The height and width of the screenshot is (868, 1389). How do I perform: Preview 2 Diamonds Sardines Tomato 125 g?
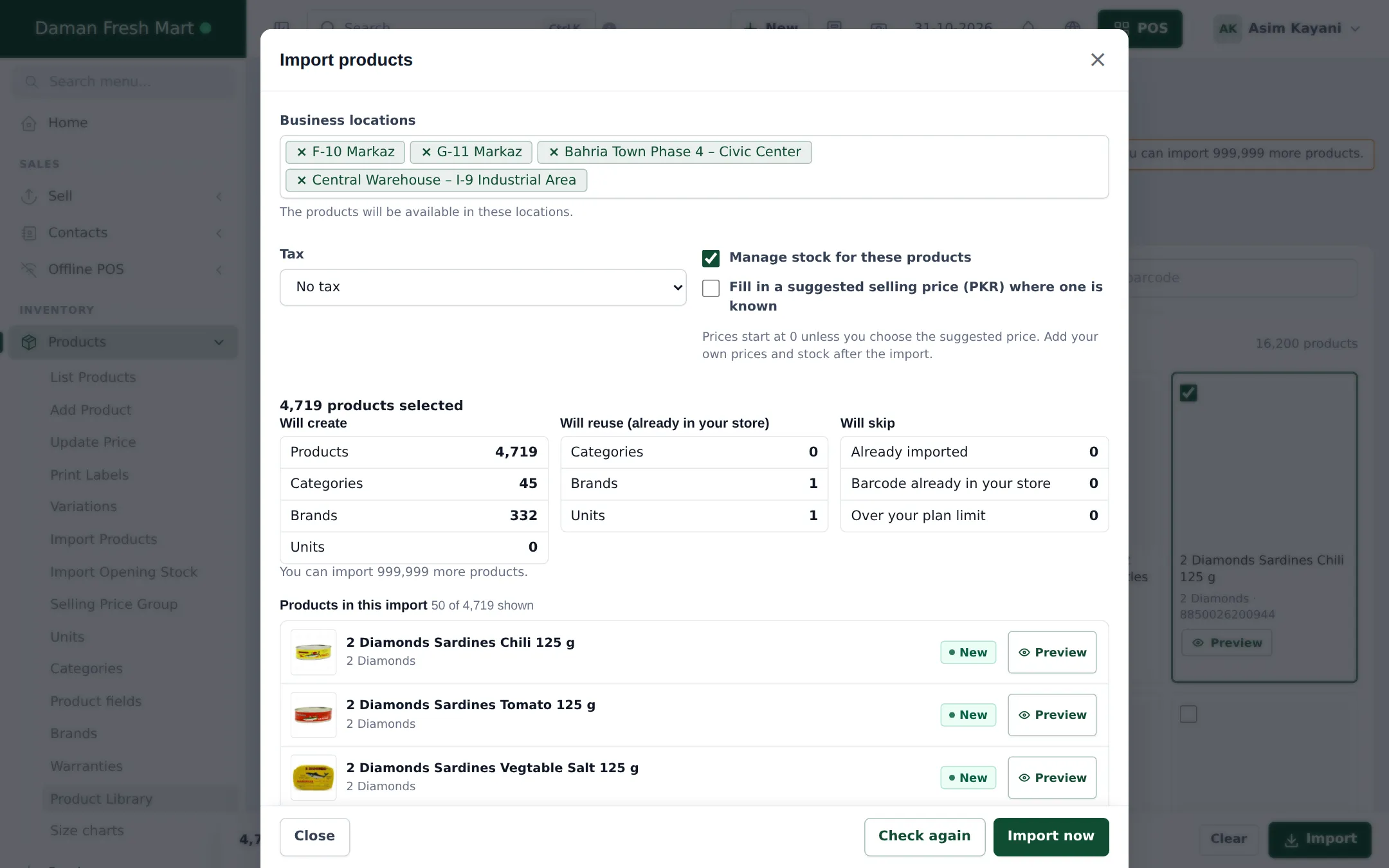coord(1052,715)
